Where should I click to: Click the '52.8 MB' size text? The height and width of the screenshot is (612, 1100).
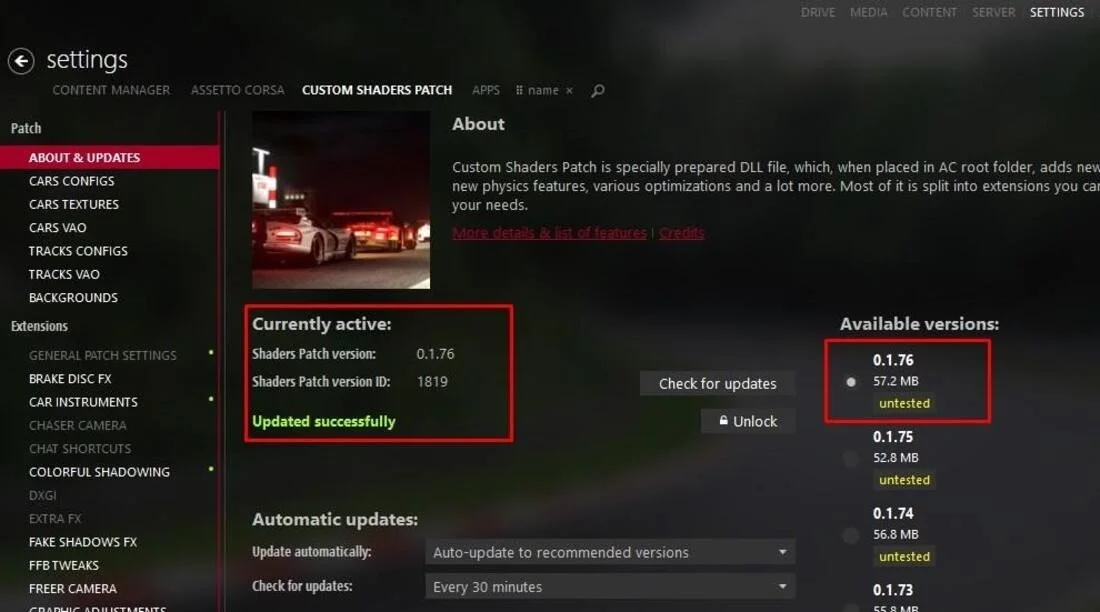click(x=895, y=458)
